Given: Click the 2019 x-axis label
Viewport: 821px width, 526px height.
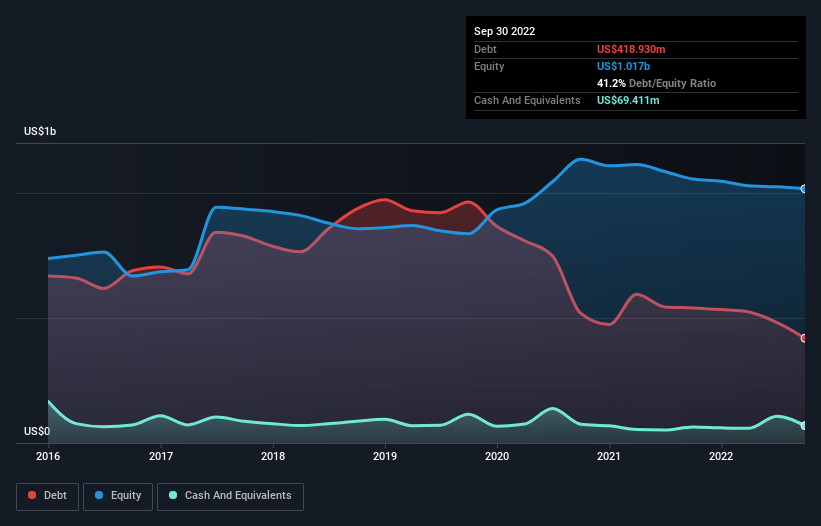Looking at the screenshot, I should click(385, 456).
